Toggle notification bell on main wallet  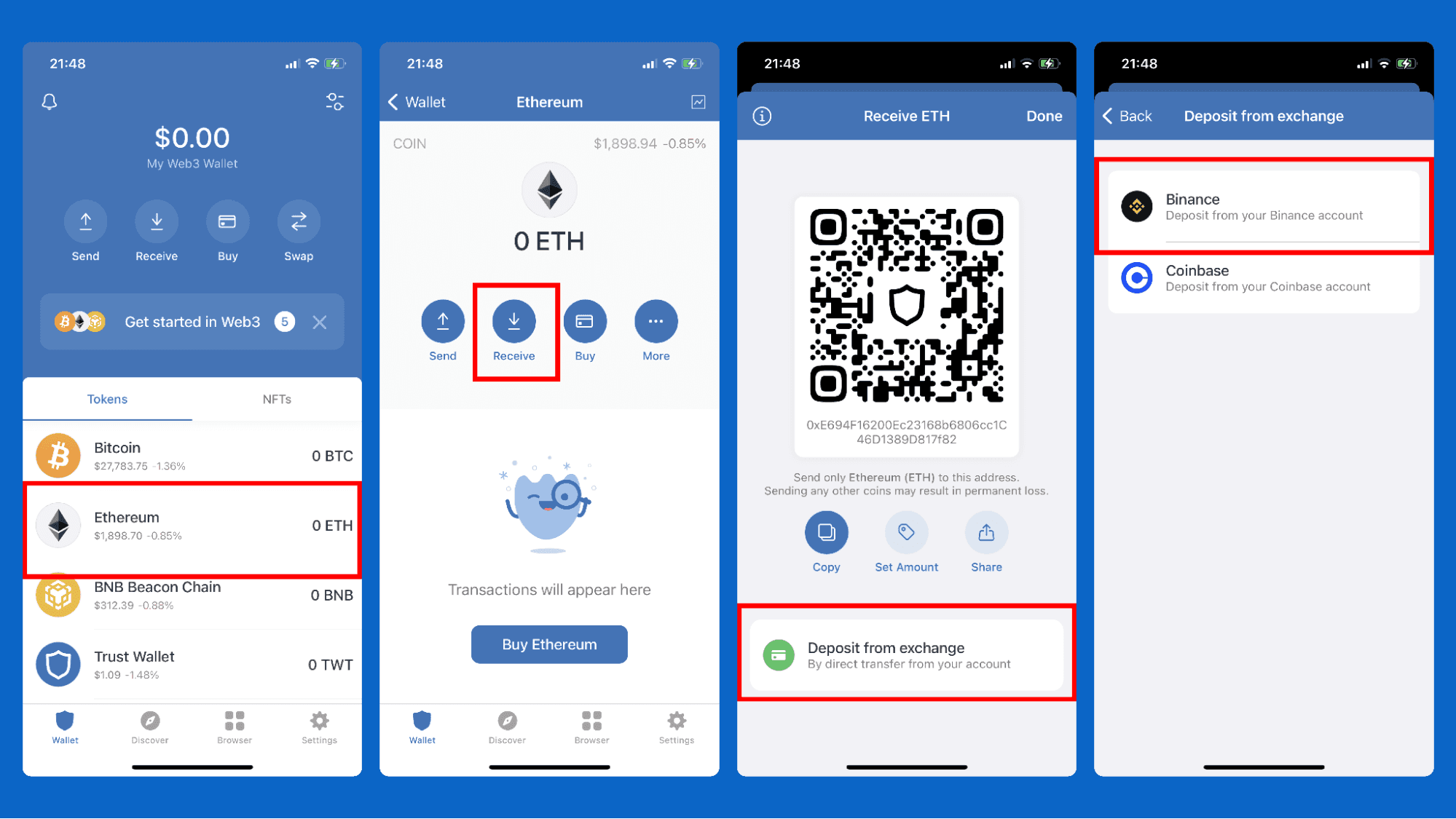click(x=50, y=101)
